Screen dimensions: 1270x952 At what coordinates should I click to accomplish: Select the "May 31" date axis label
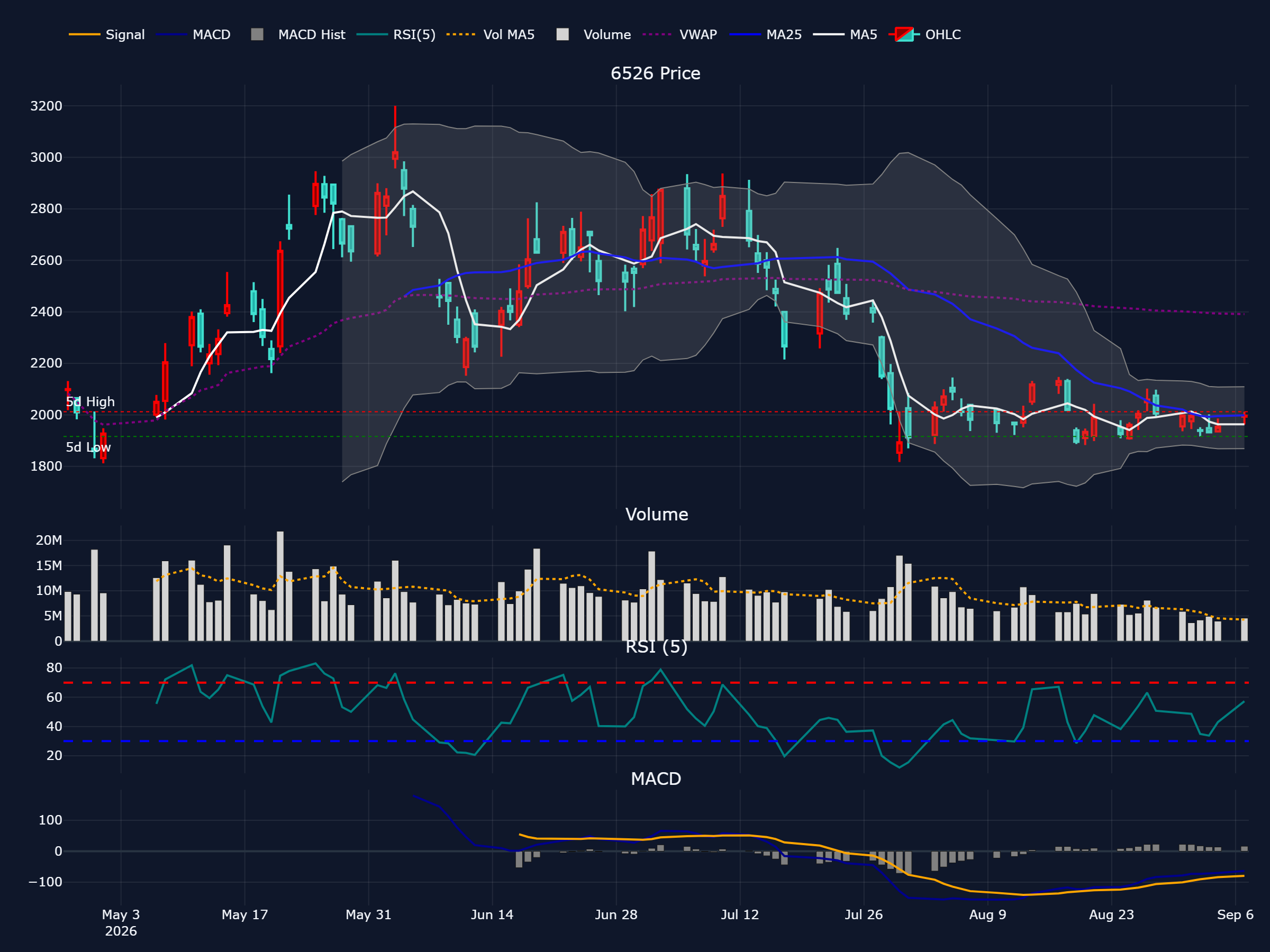[x=368, y=914]
